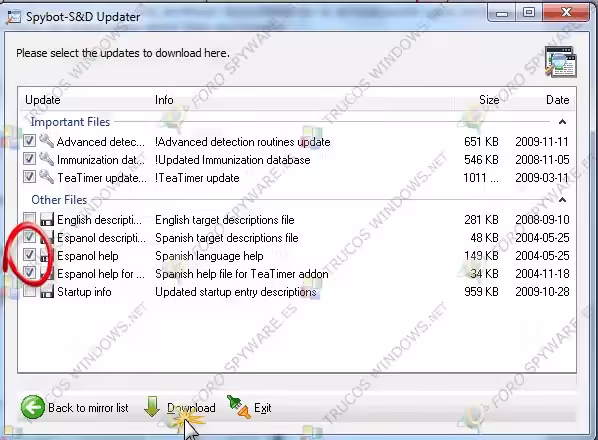
Task: Check Advanced detection routines update checkbox
Action: point(29,141)
